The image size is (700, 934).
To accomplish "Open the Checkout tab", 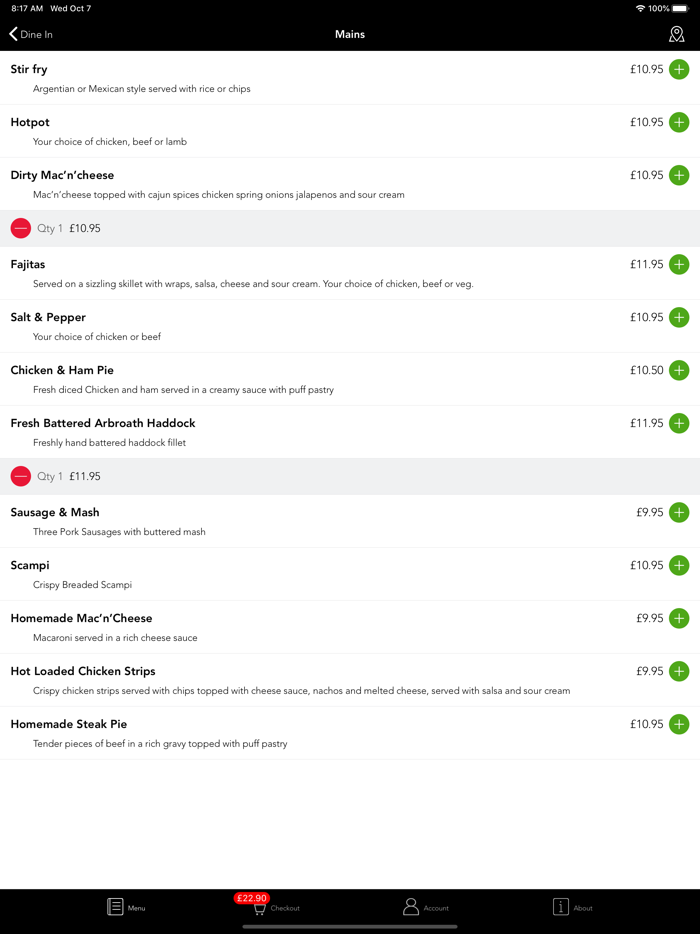I will coord(275,907).
